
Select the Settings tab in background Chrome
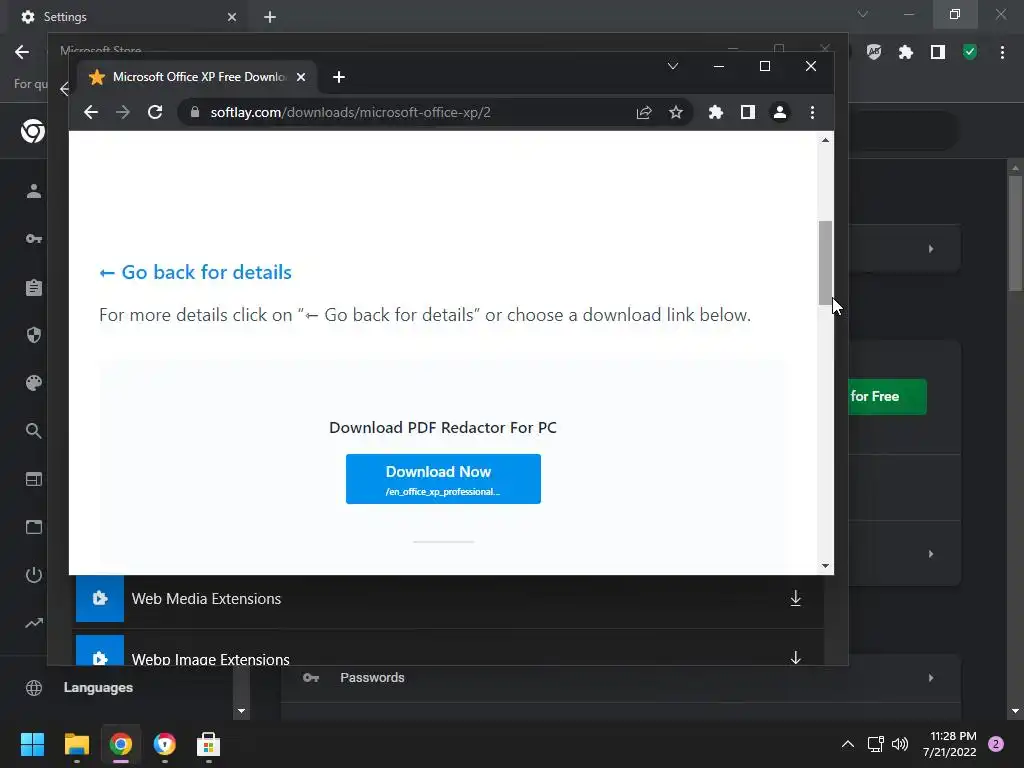[x=128, y=16]
